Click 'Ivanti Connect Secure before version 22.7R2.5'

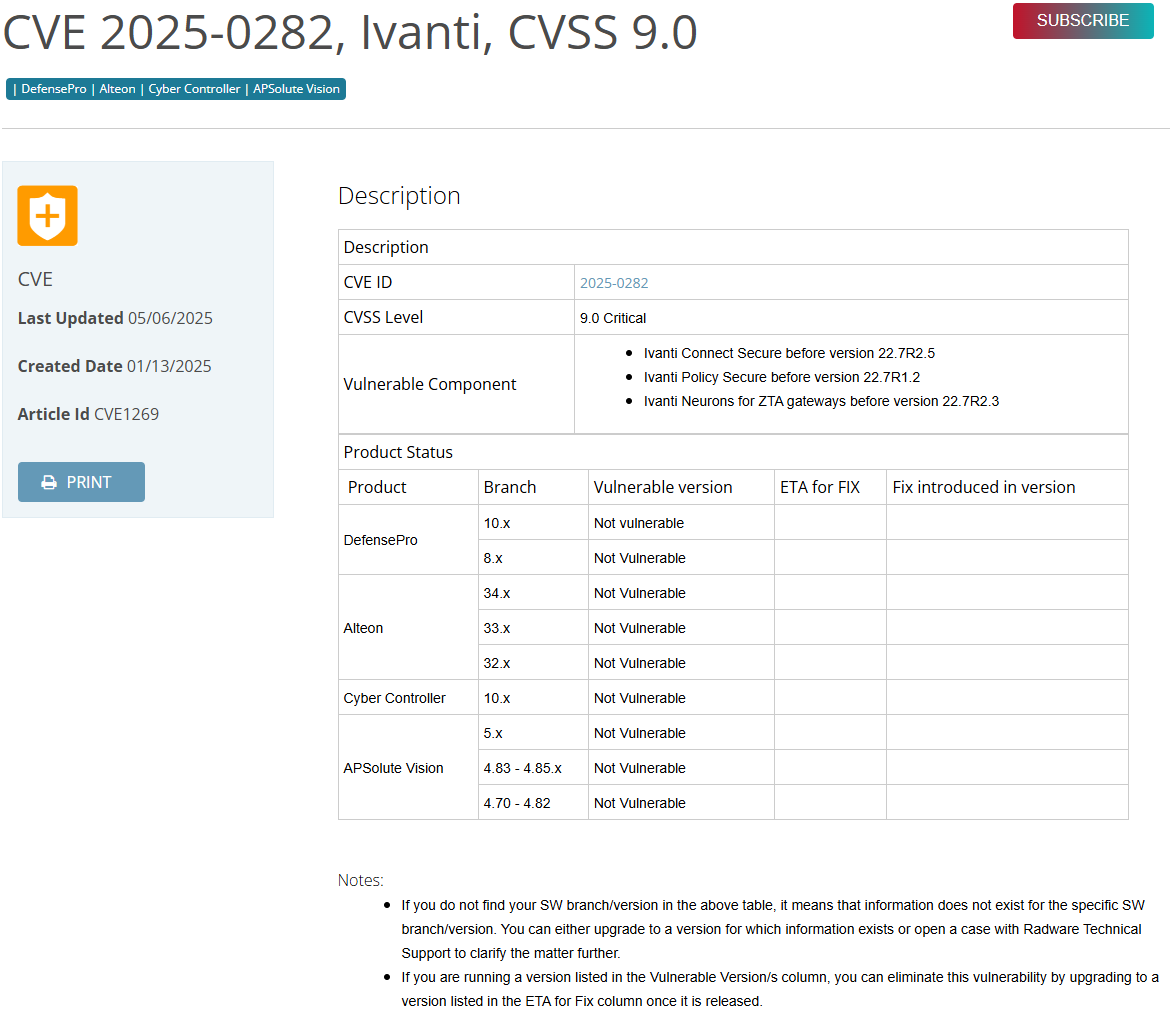(x=789, y=353)
